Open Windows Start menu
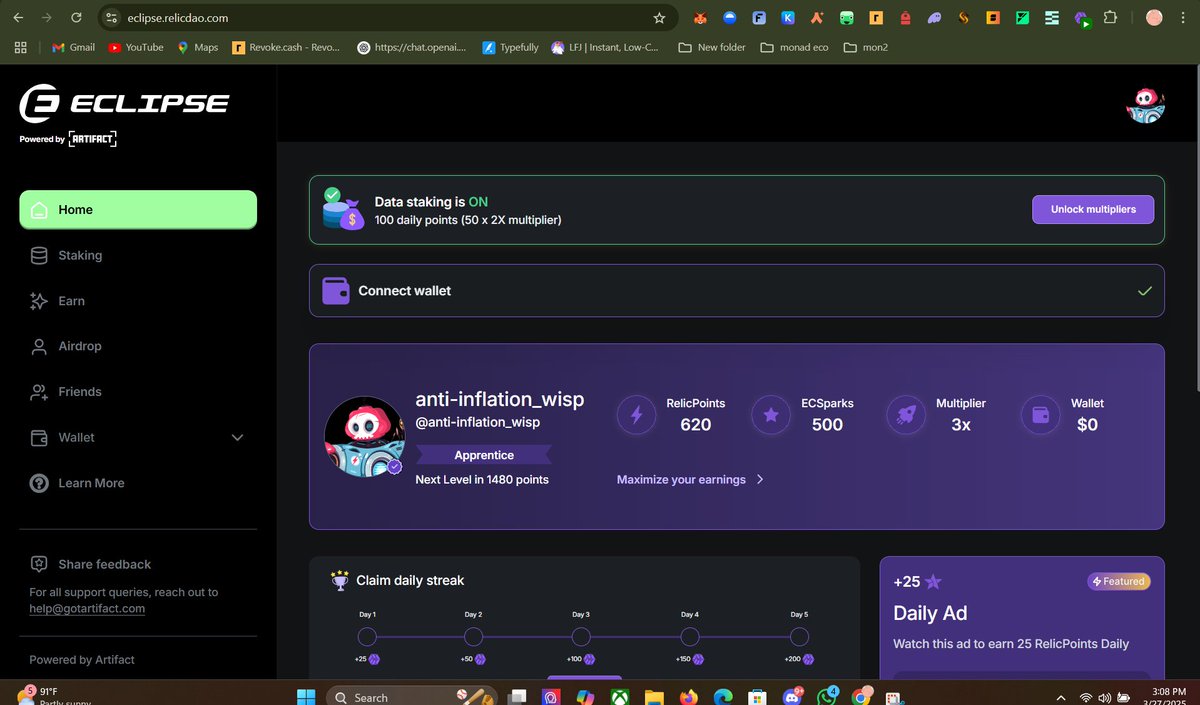Screen dimensions: 1200x705 point(306,697)
